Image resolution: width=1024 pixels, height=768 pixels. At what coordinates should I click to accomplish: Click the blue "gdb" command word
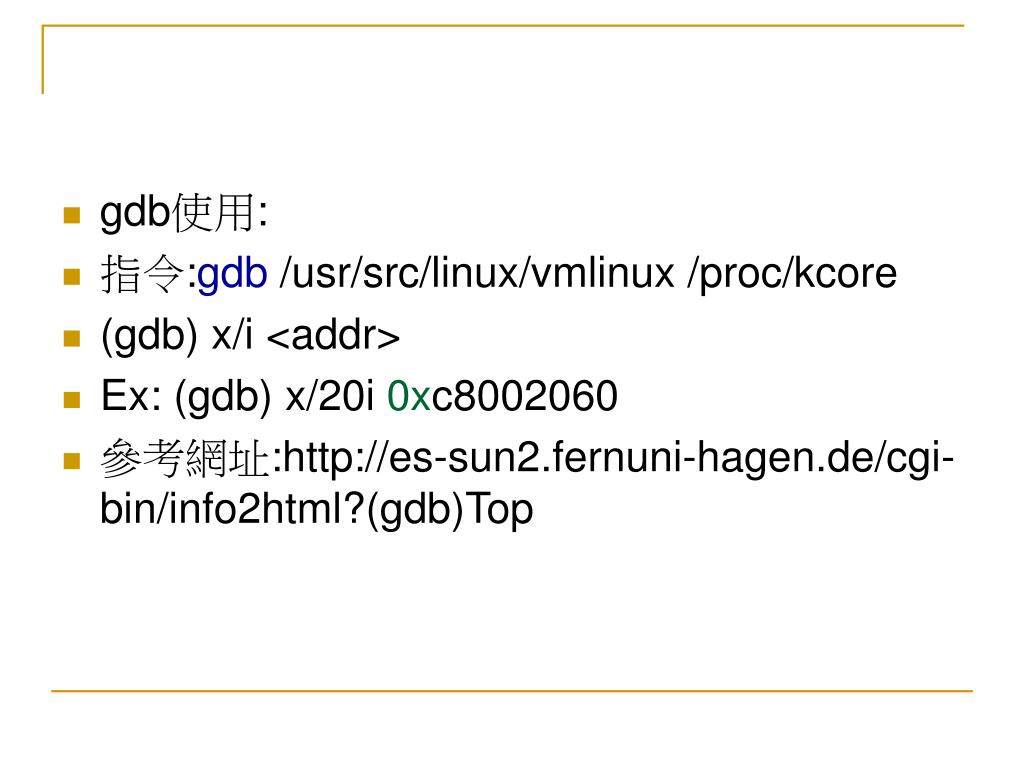(232, 274)
